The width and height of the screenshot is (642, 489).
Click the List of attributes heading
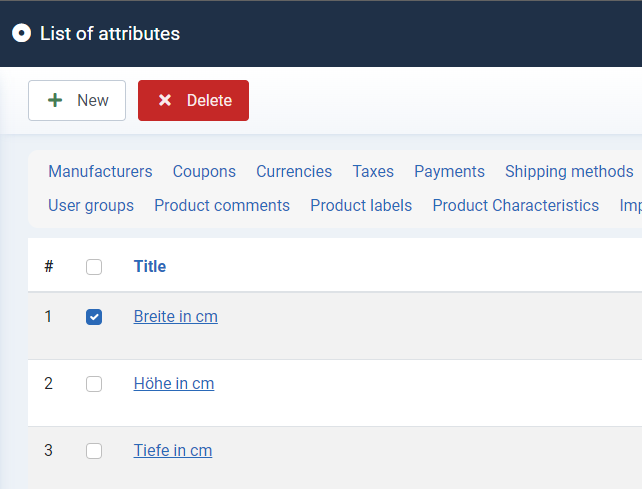tap(110, 34)
